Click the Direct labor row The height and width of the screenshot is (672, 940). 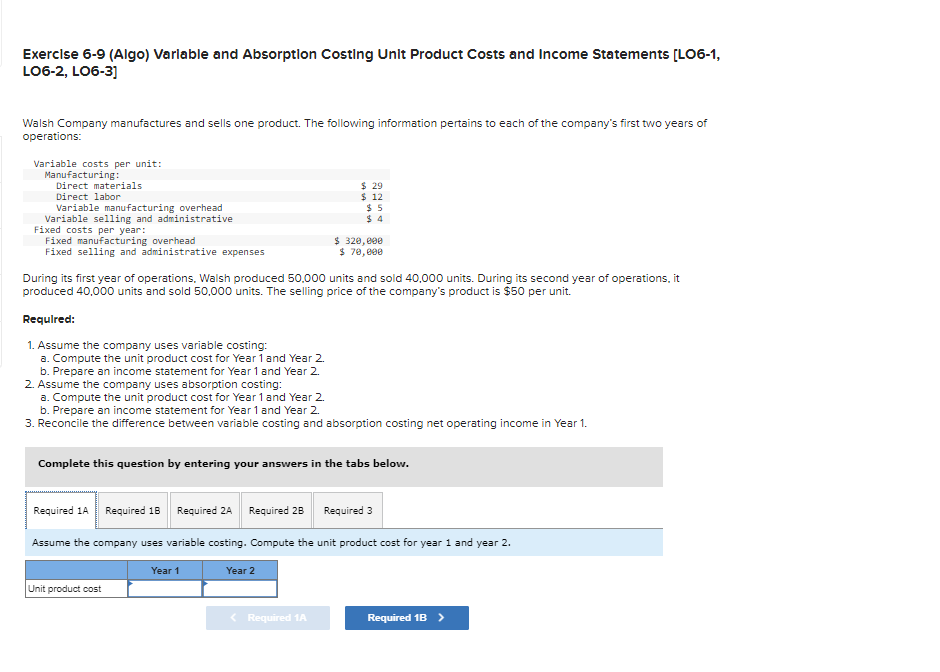(x=206, y=197)
